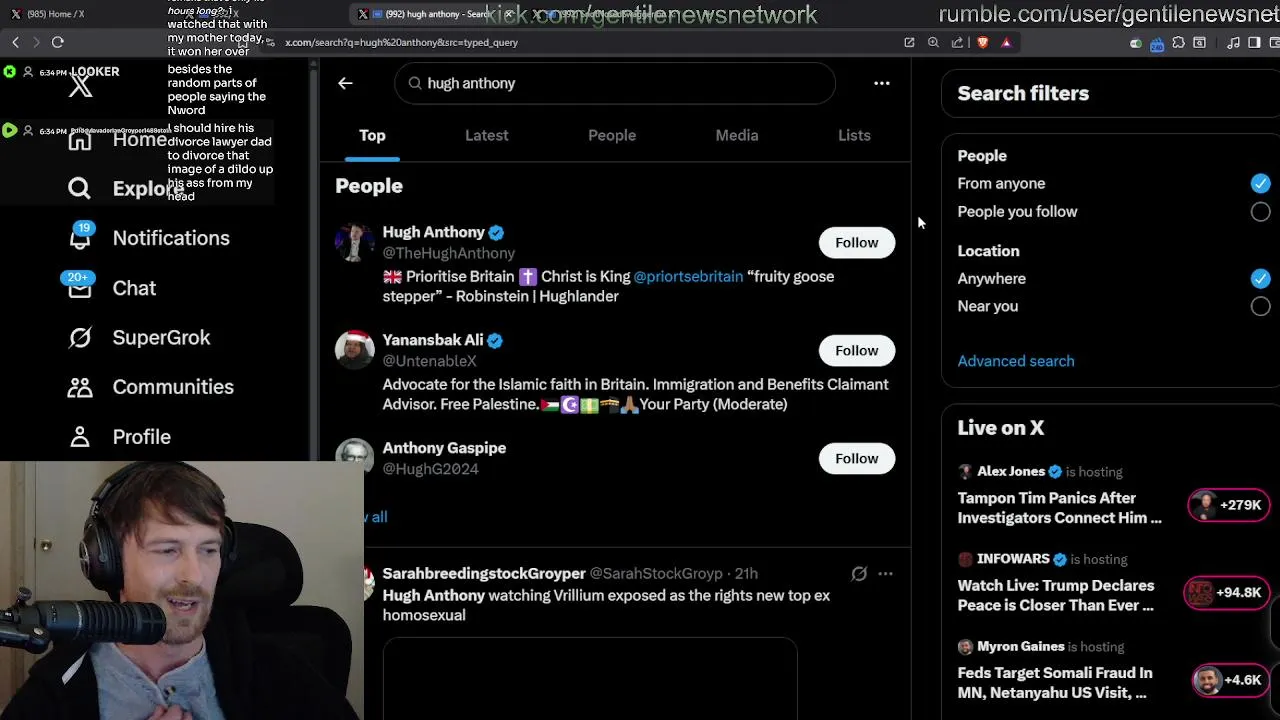Click the open-in-app icon in address bar

pos(909,42)
